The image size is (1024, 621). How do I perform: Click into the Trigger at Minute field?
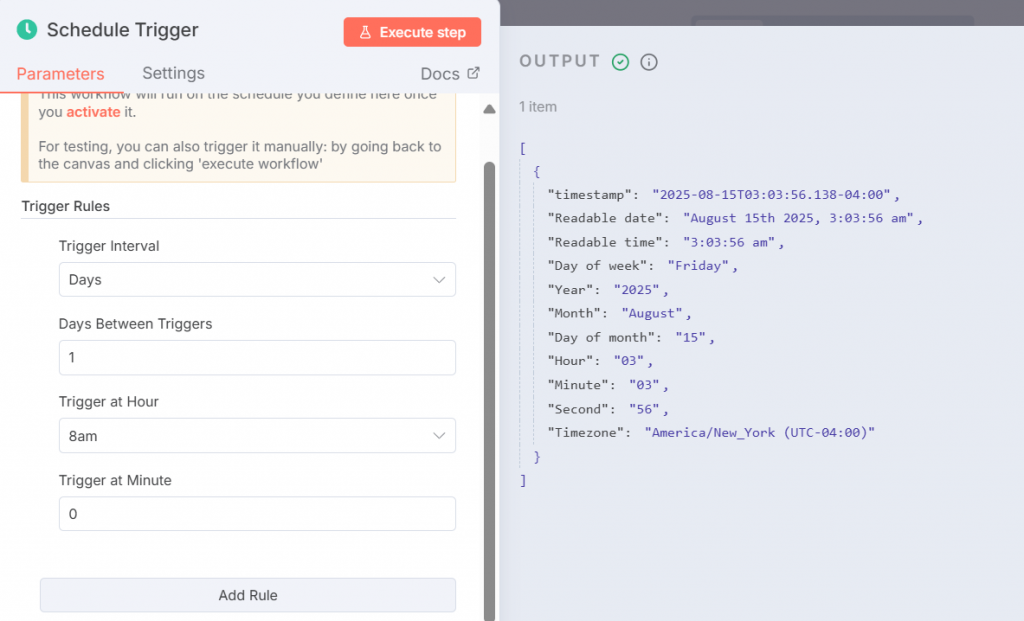(x=257, y=514)
